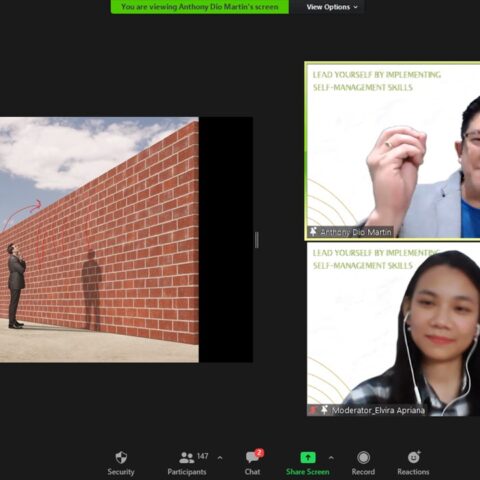Select Anthony Dio Martin's video tile

coord(392,150)
